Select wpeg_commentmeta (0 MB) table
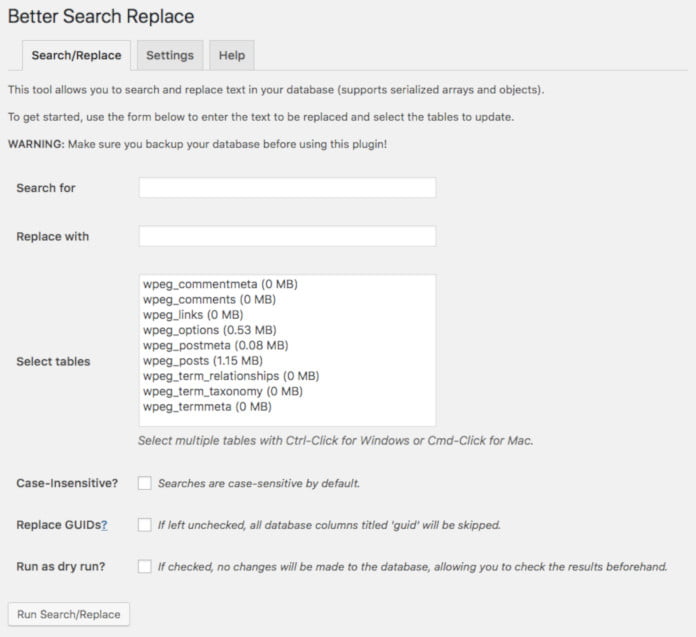Image resolution: width=696 pixels, height=637 pixels. point(288,284)
